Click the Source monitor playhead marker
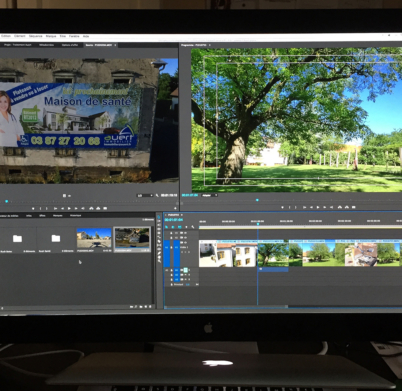402x391 pixels. tap(6, 201)
